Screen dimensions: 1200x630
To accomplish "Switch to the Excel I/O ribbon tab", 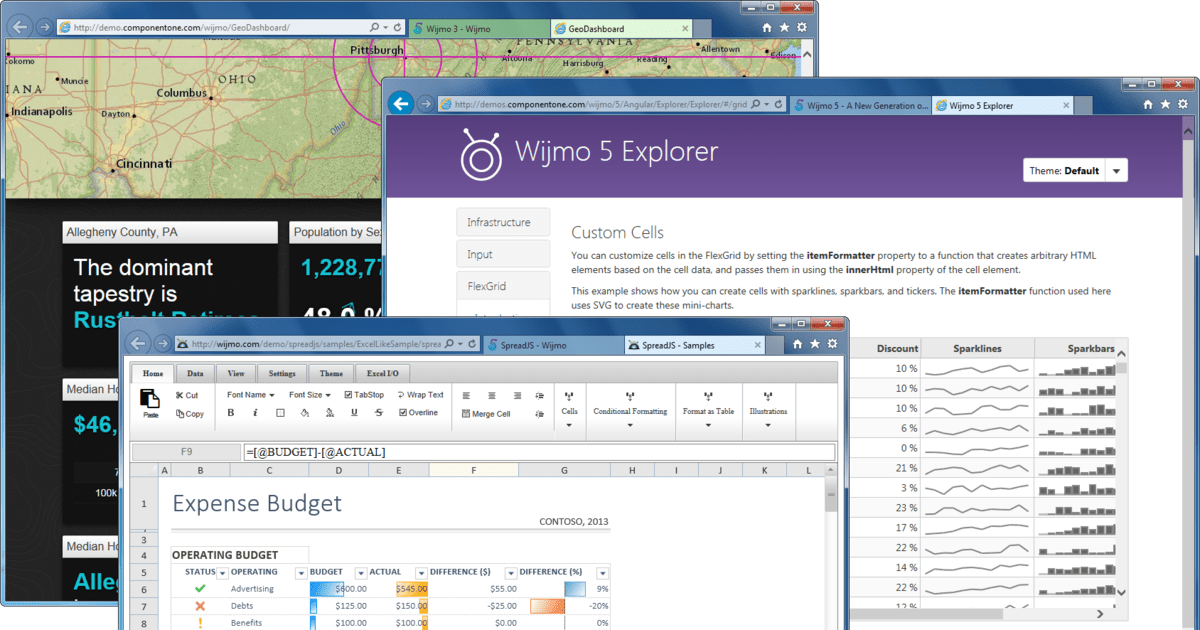I will 382,373.
